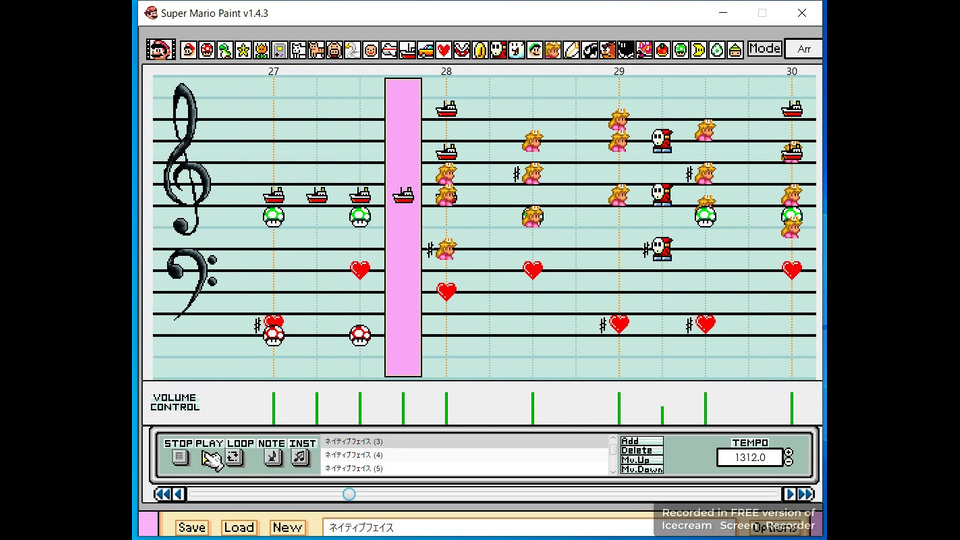Pick the Goomba instrument
This screenshot has height=540, width=960.
click(x=607, y=50)
